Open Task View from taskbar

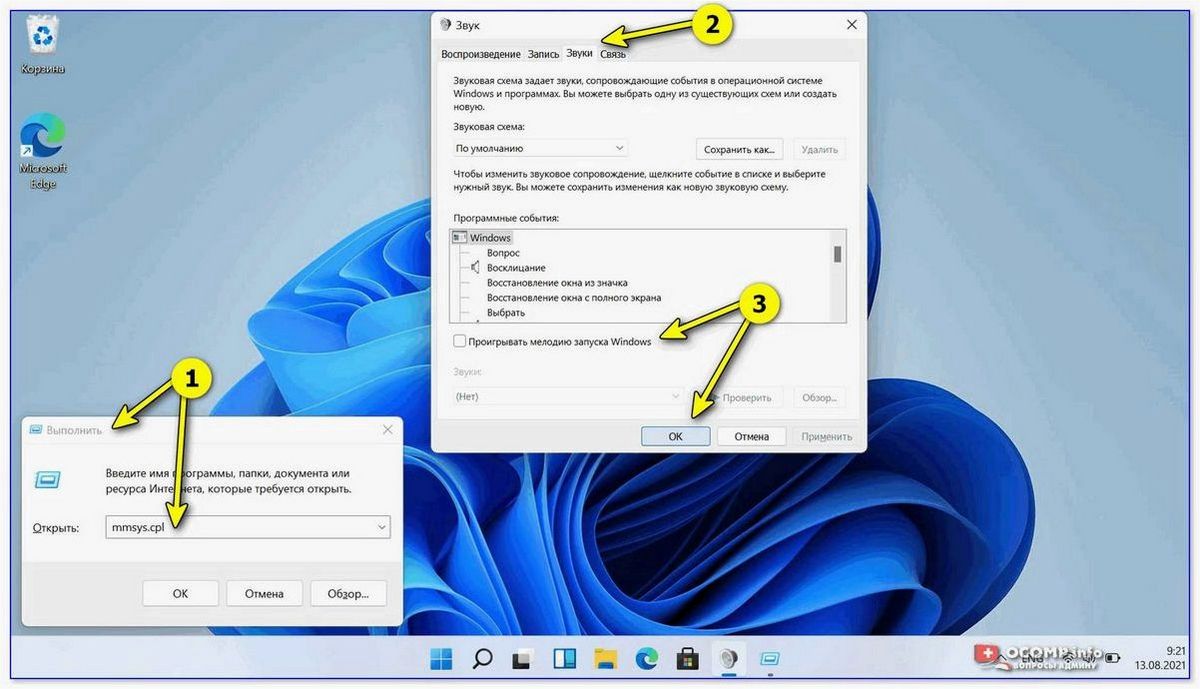coord(523,659)
